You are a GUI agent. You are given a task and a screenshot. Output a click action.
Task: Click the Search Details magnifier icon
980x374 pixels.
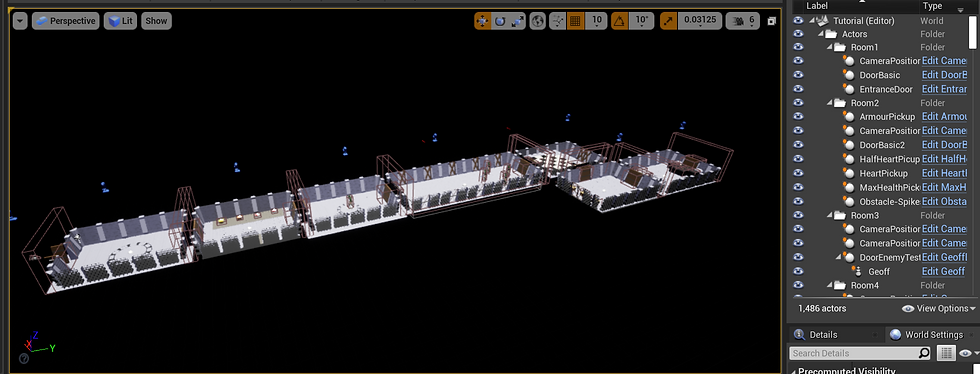point(924,353)
